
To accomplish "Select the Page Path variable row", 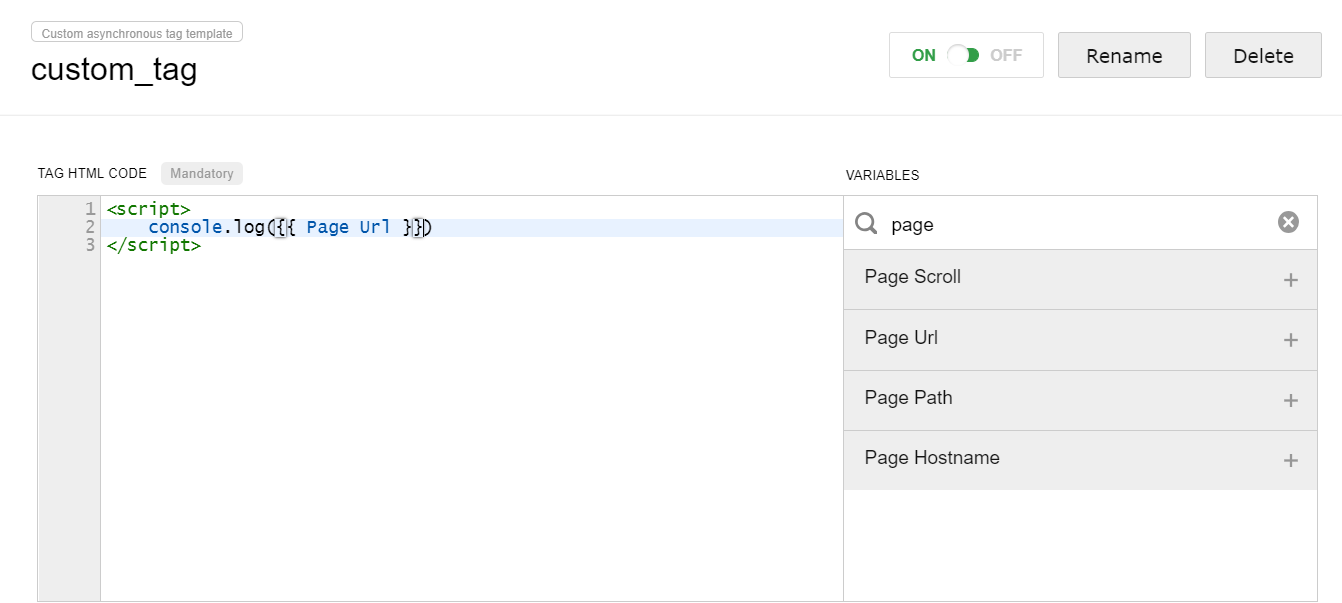I will pyautogui.click(x=1080, y=400).
